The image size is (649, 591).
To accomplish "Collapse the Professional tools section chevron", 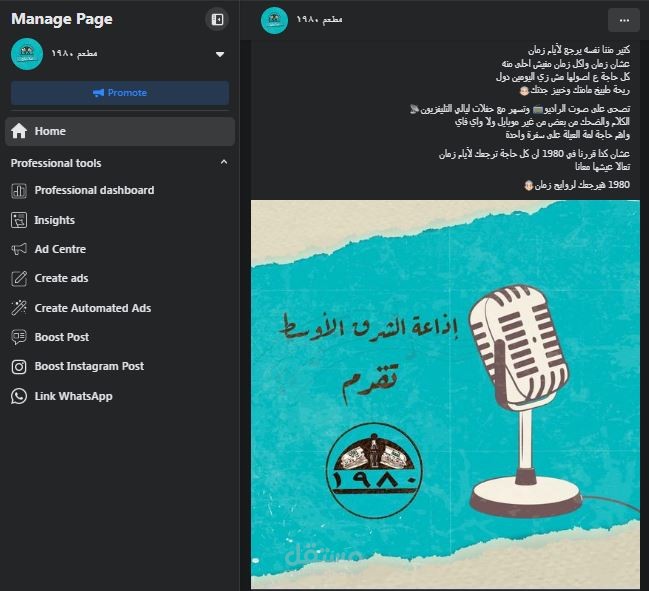I will (x=224, y=162).
